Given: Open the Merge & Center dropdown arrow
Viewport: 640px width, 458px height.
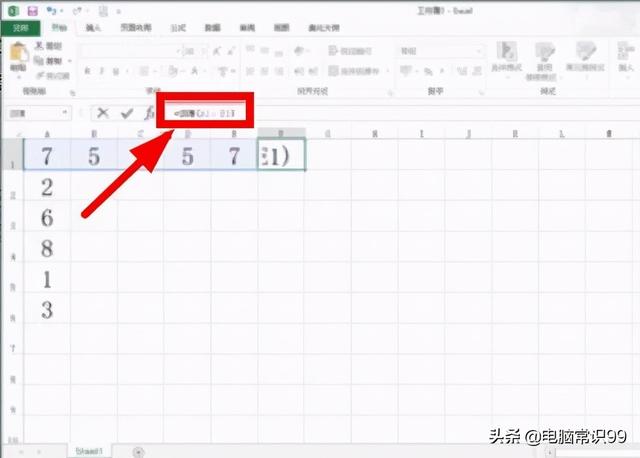Looking at the screenshot, I should click(x=387, y=71).
